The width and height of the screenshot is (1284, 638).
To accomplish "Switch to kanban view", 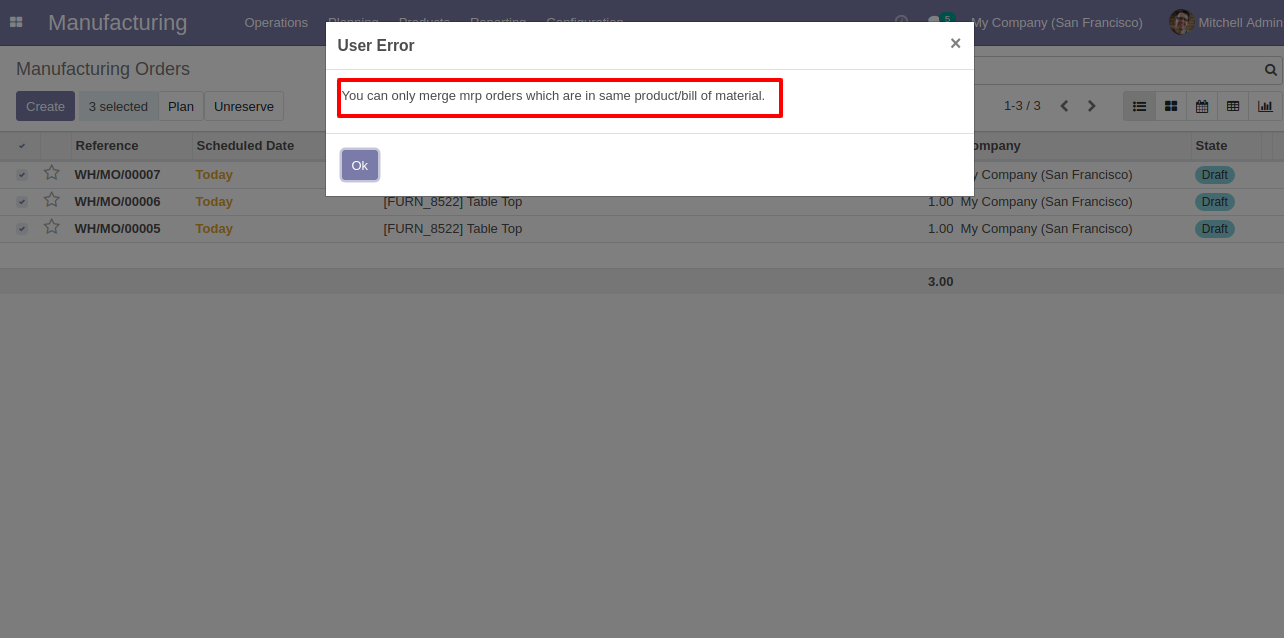I will 1171,106.
